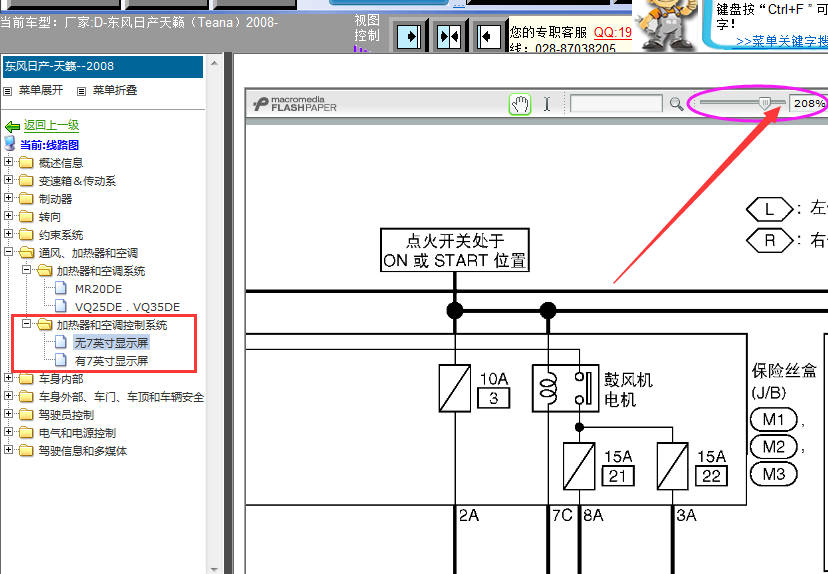
Task: Click the 菜单折叠 list icon
Action: [81, 91]
